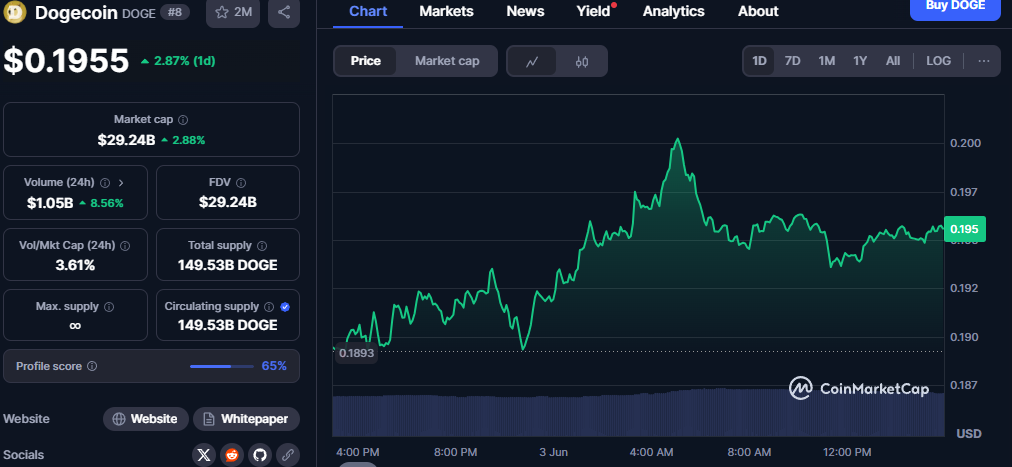The image size is (1012, 467).
Task: Select the Price toggle
Action: click(x=365, y=61)
